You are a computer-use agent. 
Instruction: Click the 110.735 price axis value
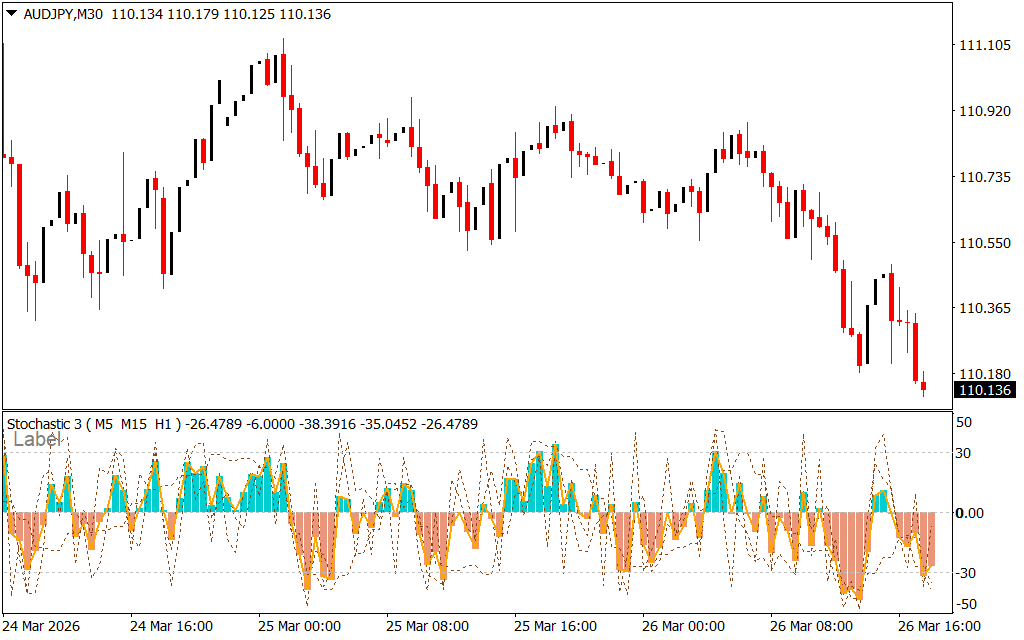coord(984,178)
